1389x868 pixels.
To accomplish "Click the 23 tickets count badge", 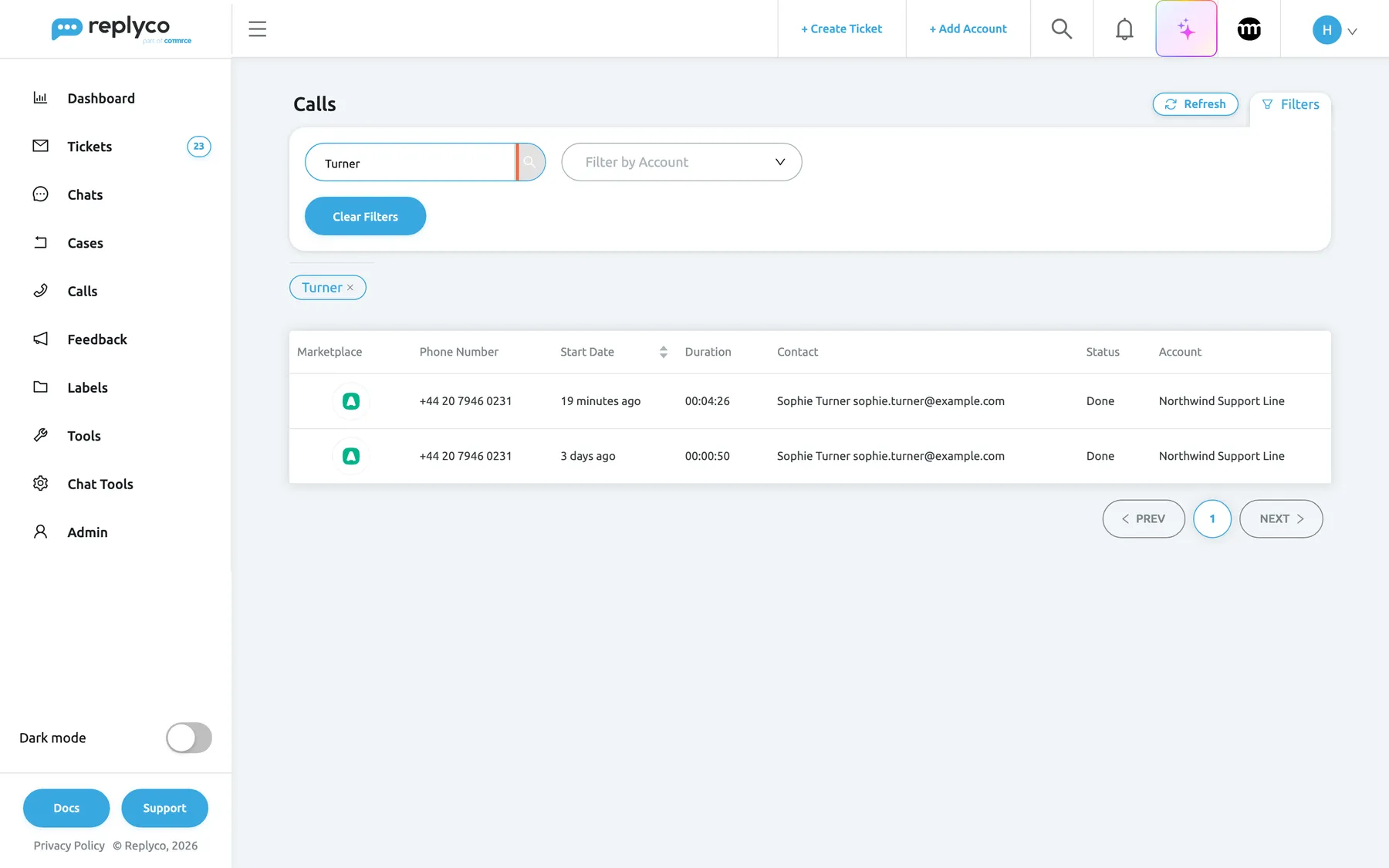I will [x=199, y=147].
